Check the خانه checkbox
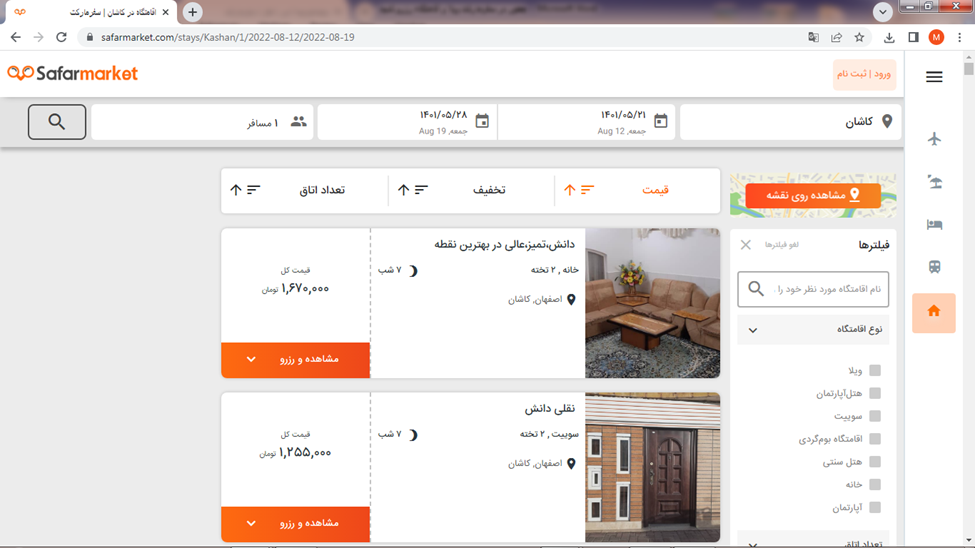Viewport: 975px width, 548px height. [x=875, y=484]
